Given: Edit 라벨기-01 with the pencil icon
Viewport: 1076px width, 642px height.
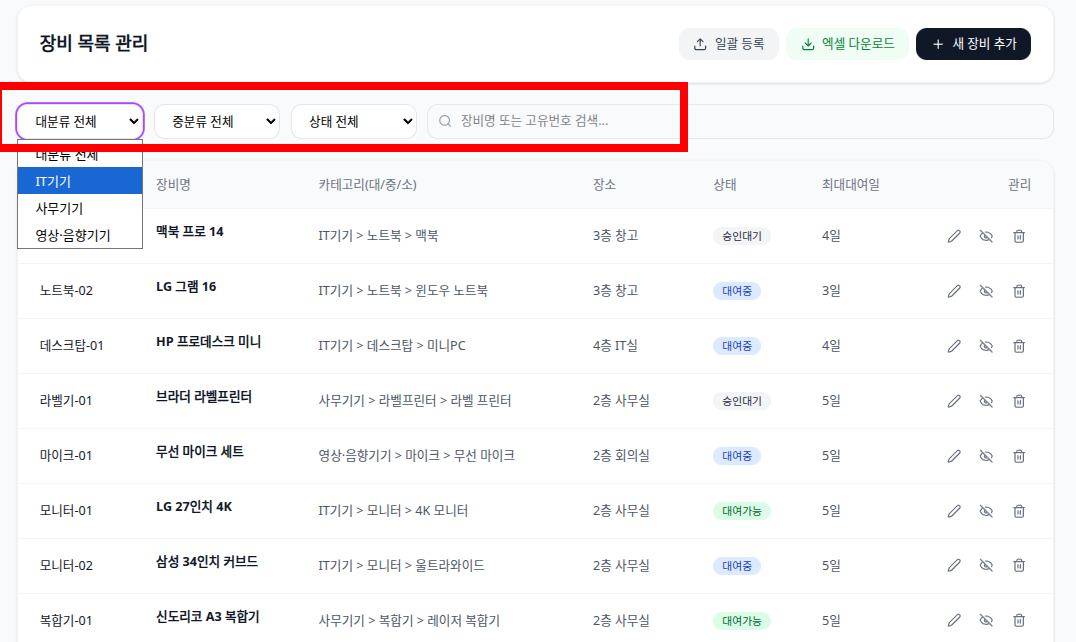Looking at the screenshot, I should pos(954,401).
